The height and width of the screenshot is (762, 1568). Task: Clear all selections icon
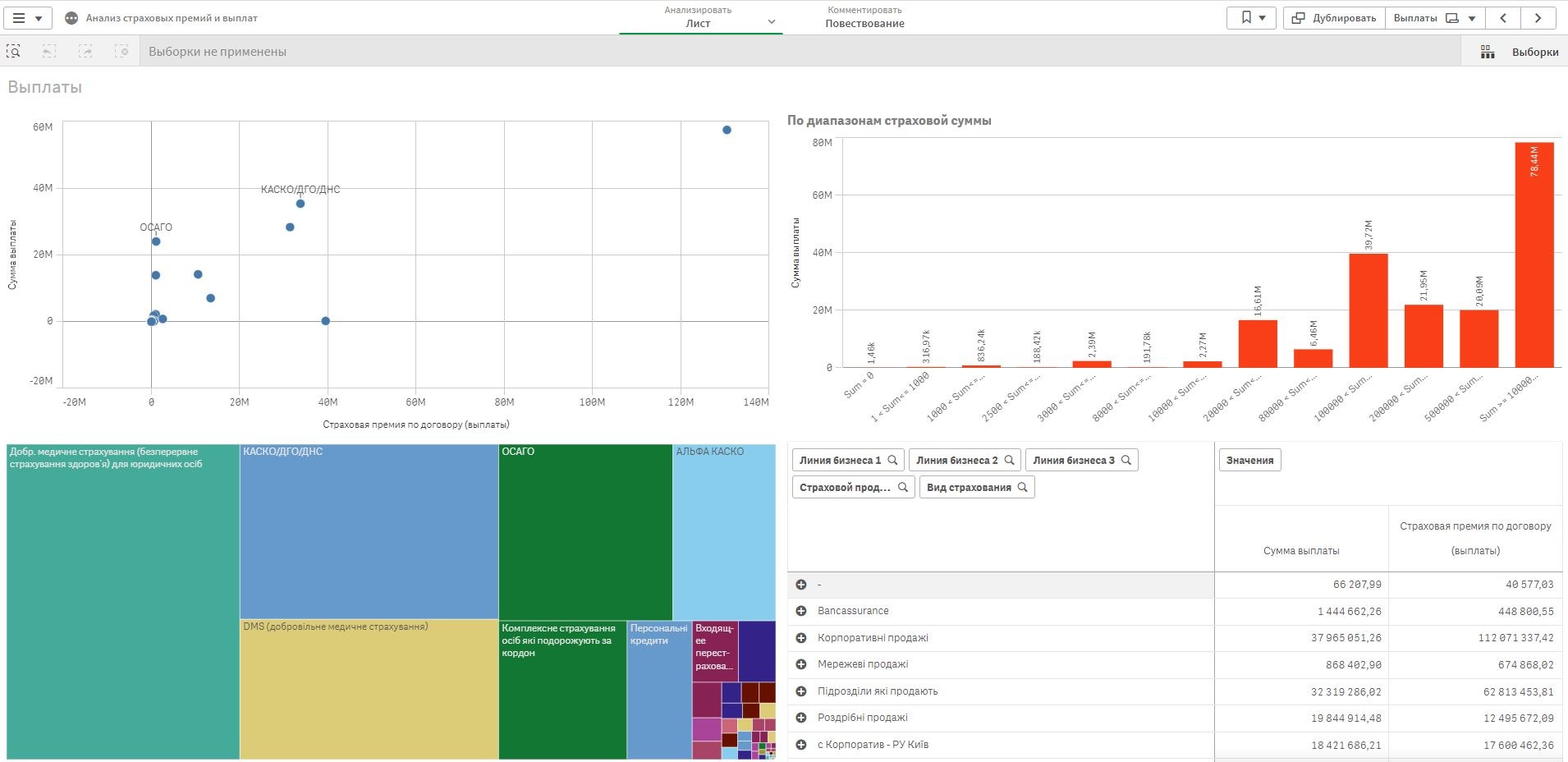click(121, 52)
